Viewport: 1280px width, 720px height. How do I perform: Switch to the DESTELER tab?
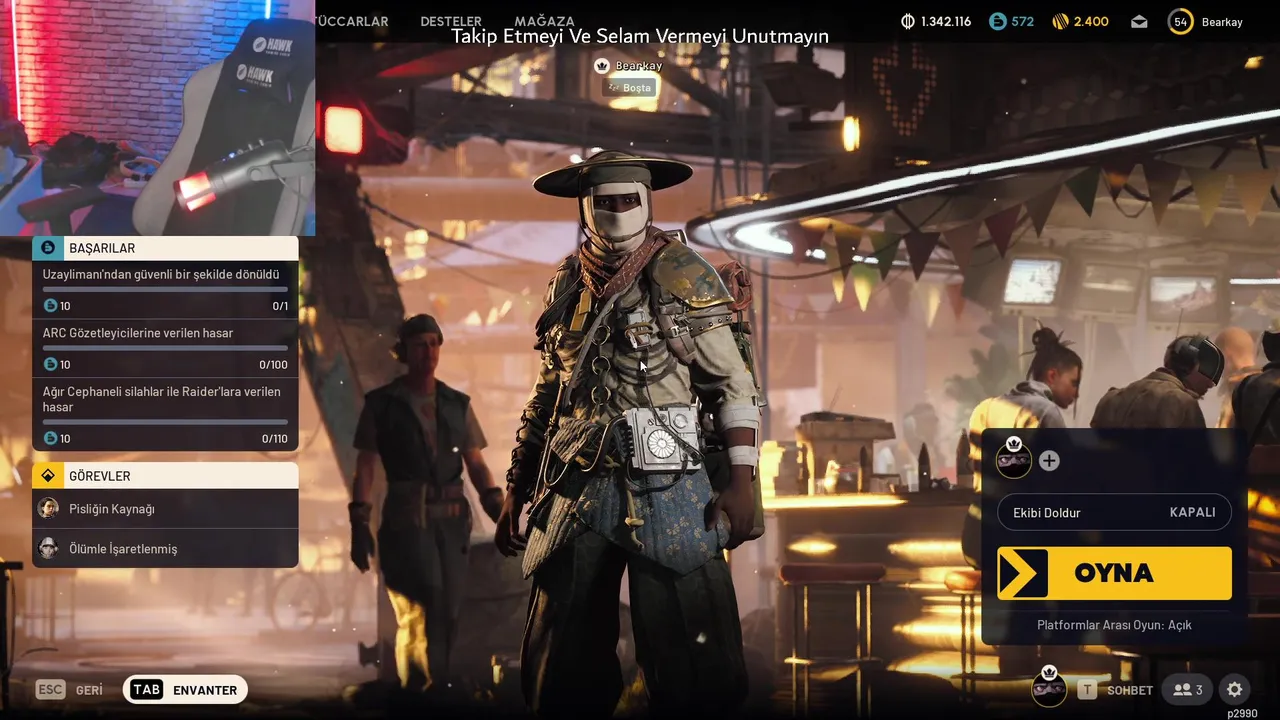point(451,21)
